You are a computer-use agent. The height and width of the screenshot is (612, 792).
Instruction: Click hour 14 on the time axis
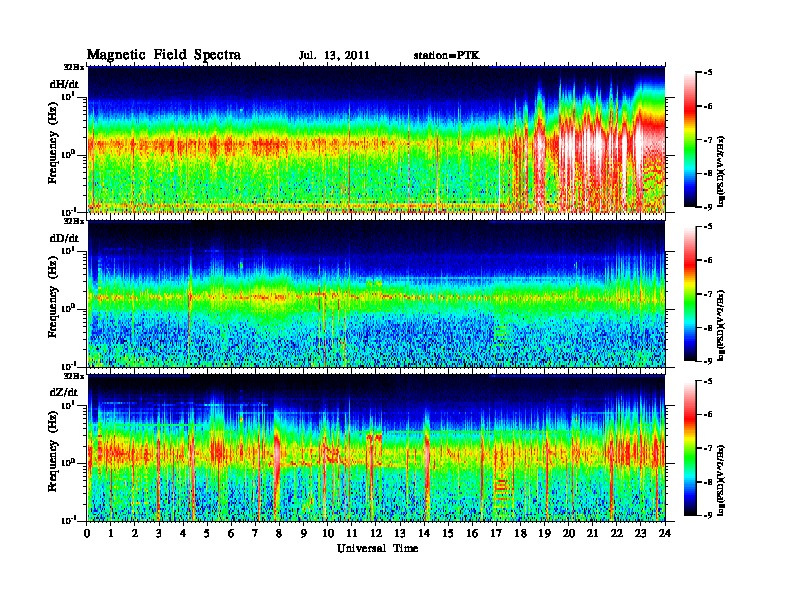point(424,534)
